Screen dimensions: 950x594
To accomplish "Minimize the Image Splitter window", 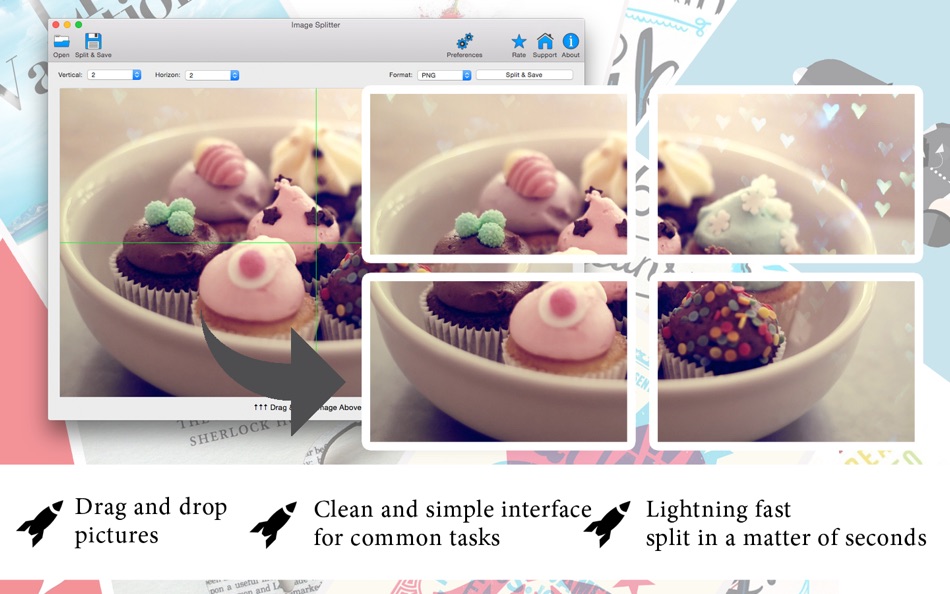I will point(67,25).
